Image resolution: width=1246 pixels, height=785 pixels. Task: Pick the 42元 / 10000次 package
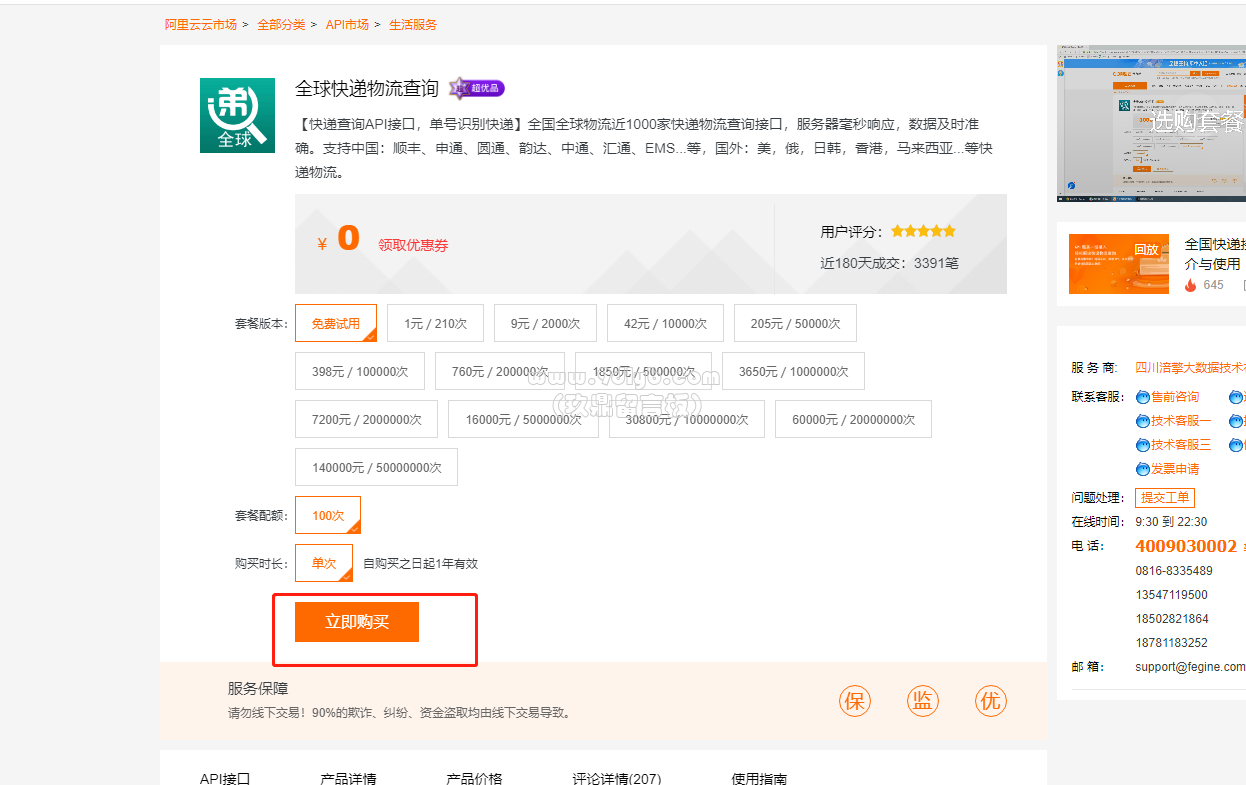click(x=665, y=323)
